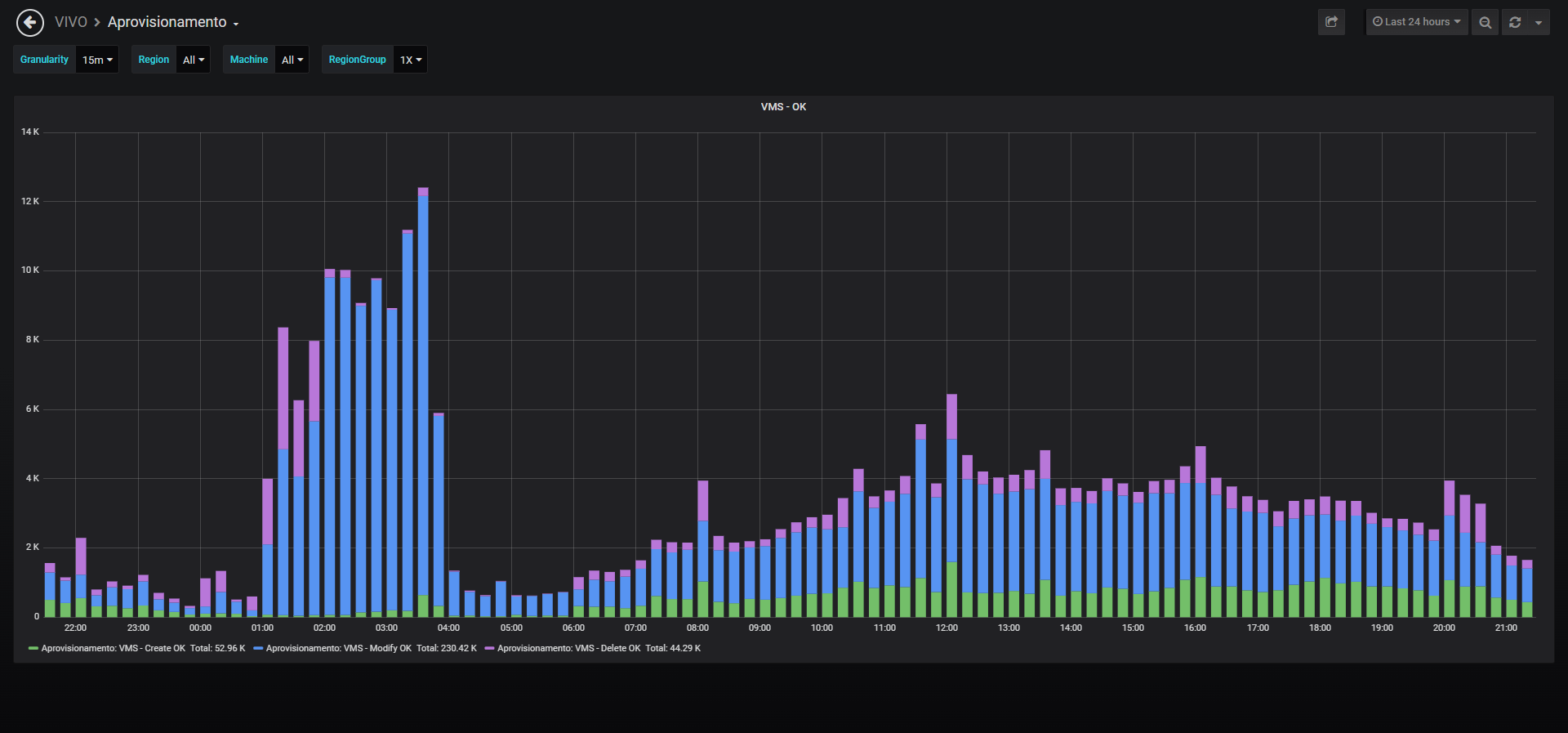Click the '06:00' x-axis time label

click(x=573, y=628)
